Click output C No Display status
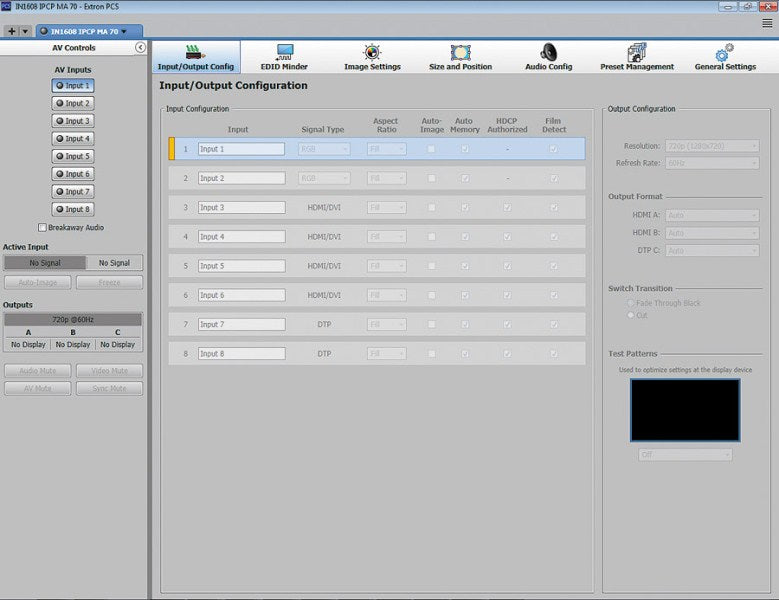The image size is (779, 600). 118,344
